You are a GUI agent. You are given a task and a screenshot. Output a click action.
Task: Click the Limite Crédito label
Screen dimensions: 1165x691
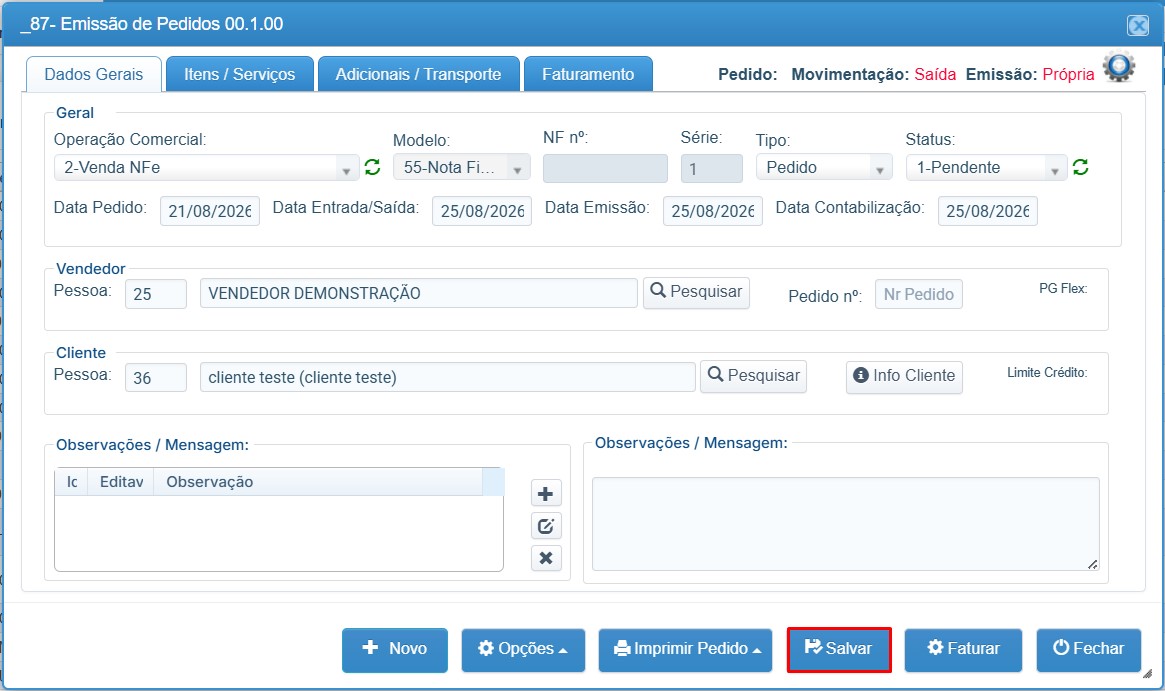1047,372
